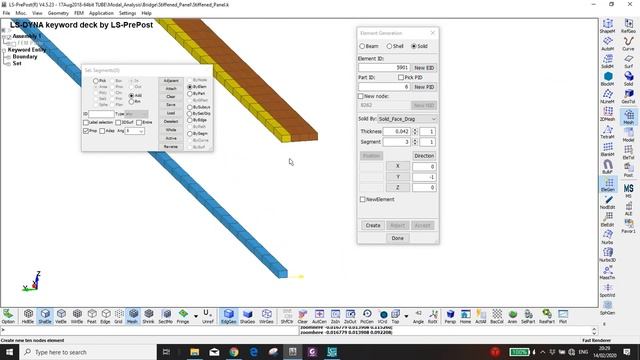
Task: Open the SolidM solid mesher tool
Action: tap(607, 61)
